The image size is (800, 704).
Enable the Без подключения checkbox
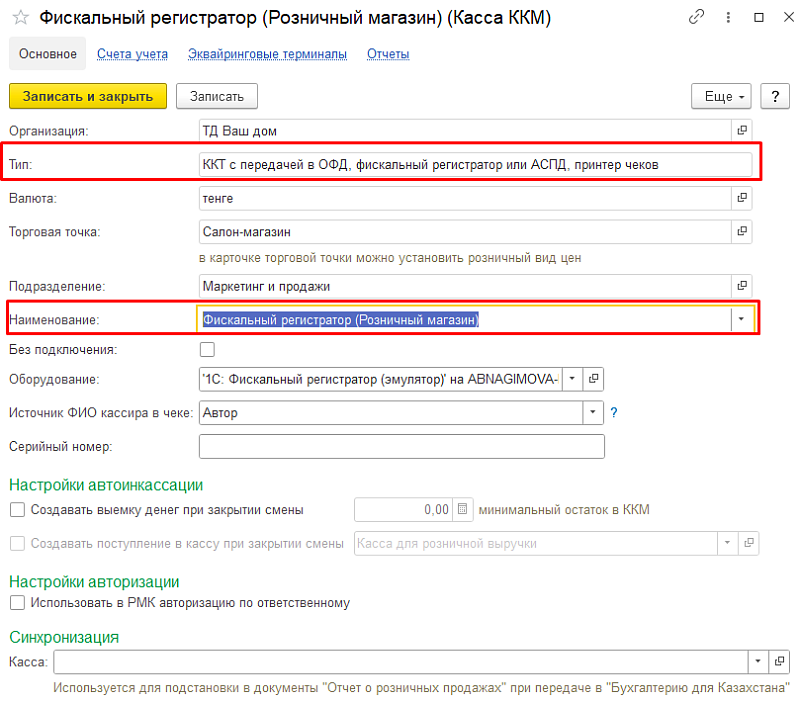coord(207,350)
